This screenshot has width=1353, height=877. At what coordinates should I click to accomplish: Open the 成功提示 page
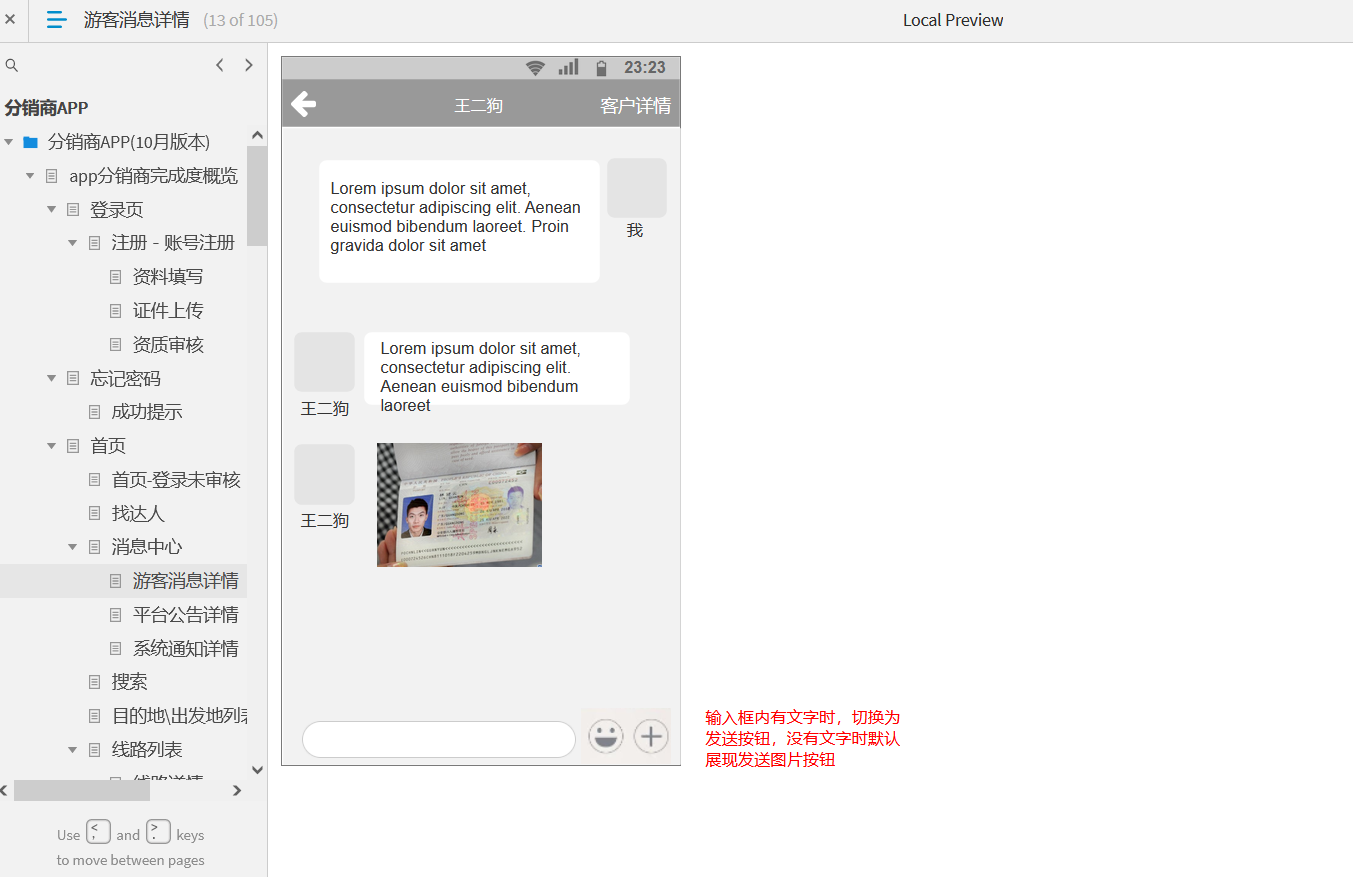click(x=147, y=412)
